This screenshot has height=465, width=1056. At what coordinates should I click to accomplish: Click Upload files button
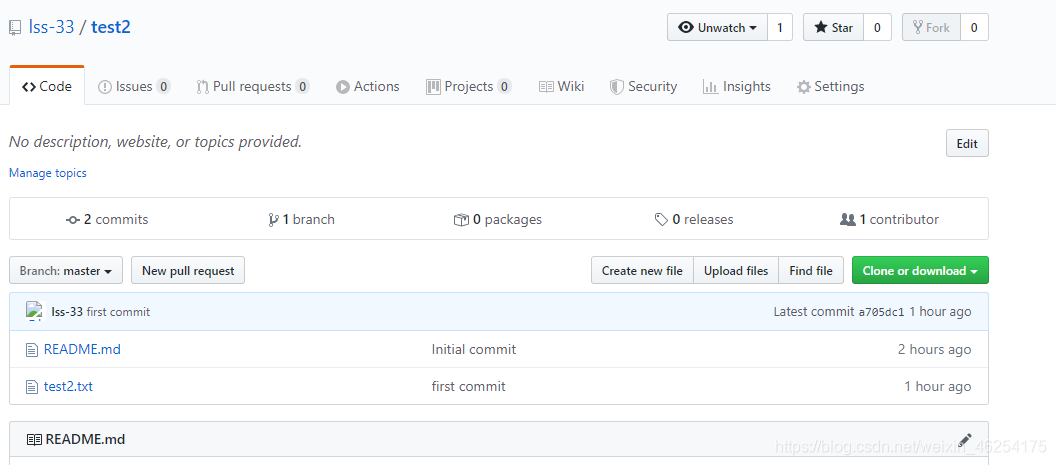pos(736,270)
